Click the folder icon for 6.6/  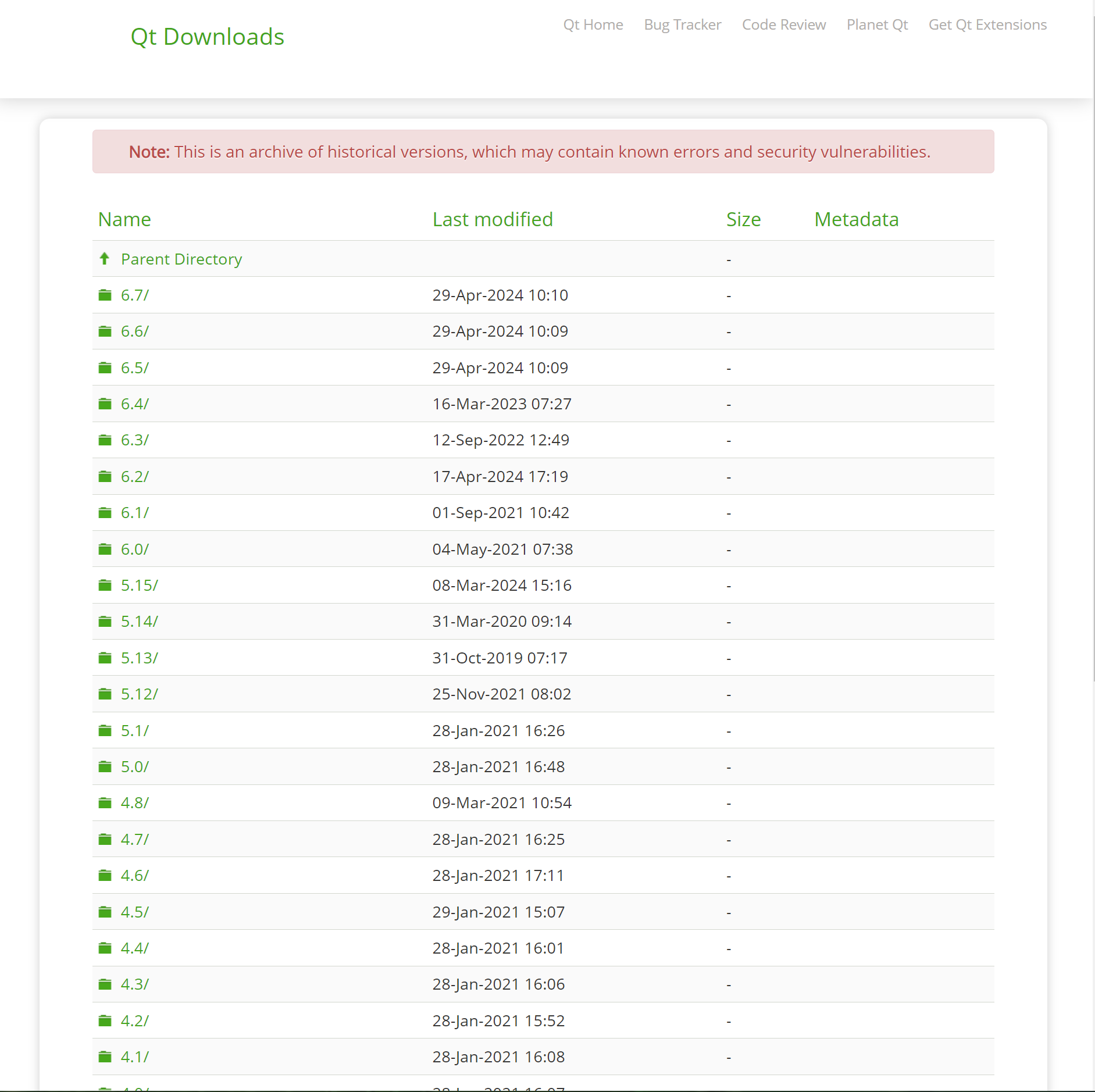[105, 331]
